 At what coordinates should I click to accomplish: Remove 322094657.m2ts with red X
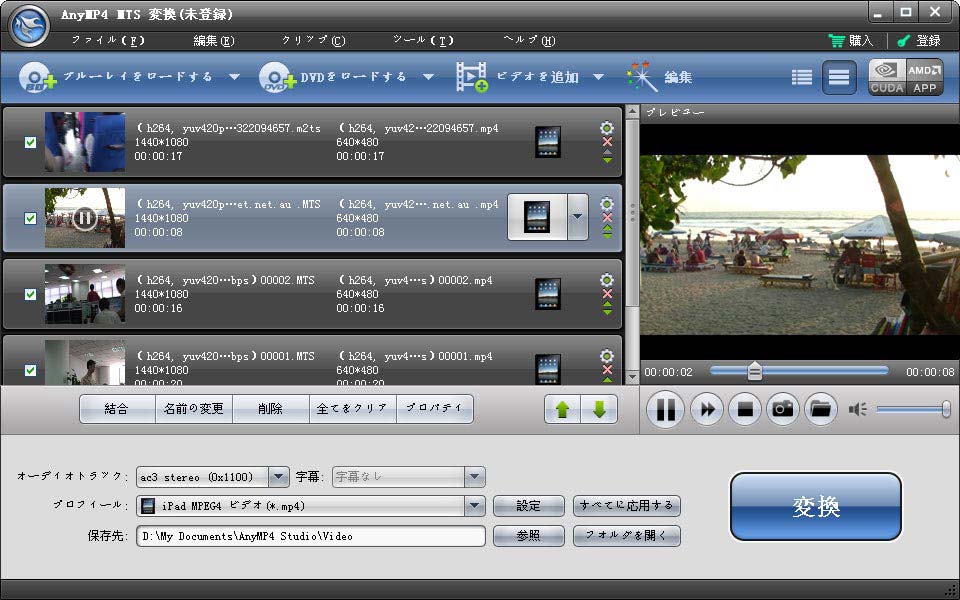click(x=607, y=142)
